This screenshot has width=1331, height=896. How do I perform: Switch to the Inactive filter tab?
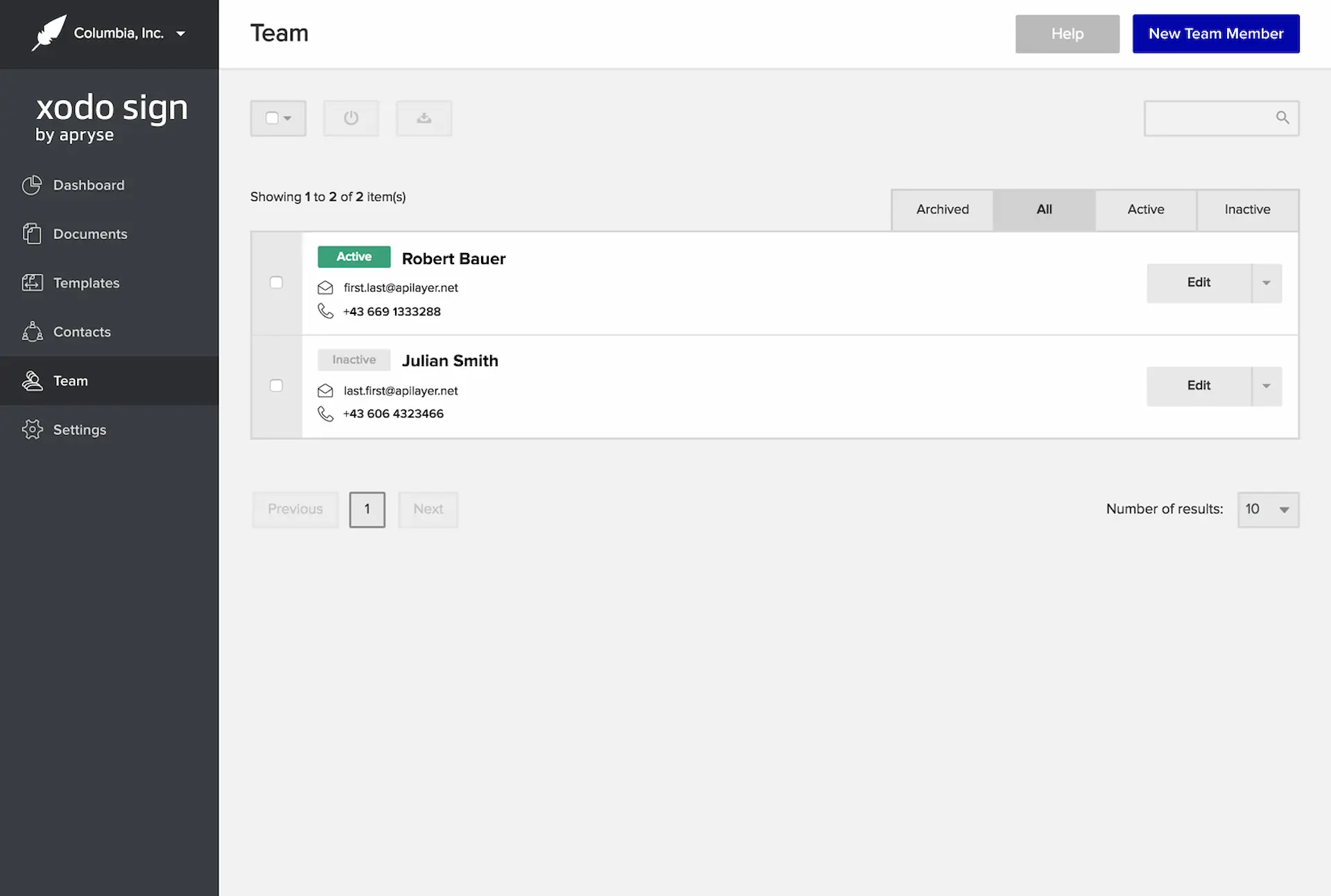coord(1247,209)
